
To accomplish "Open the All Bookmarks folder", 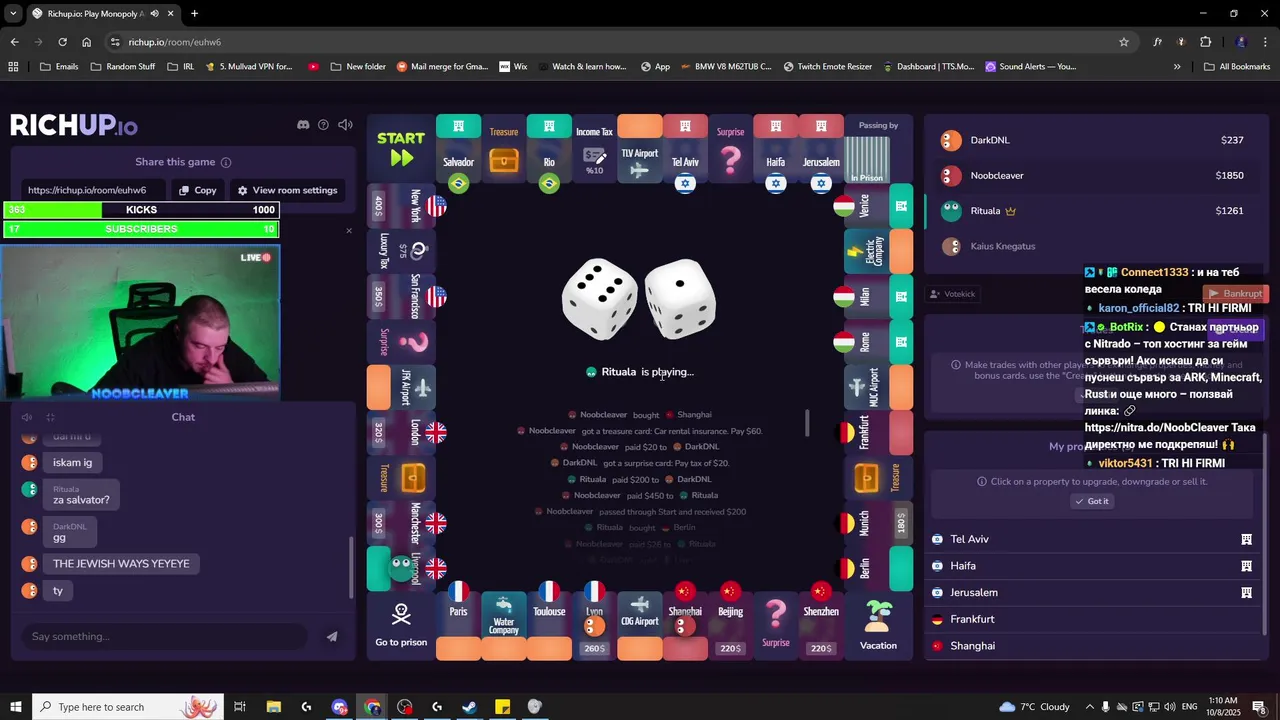I will 1237,67.
